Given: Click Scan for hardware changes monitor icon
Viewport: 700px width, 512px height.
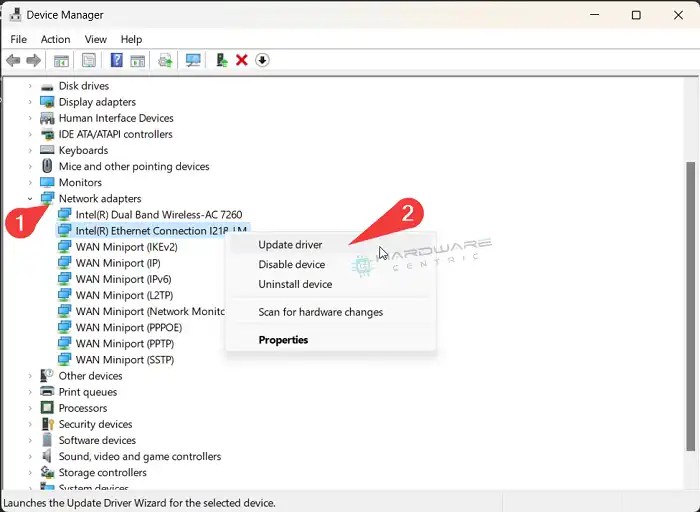Looking at the screenshot, I should tap(193, 60).
